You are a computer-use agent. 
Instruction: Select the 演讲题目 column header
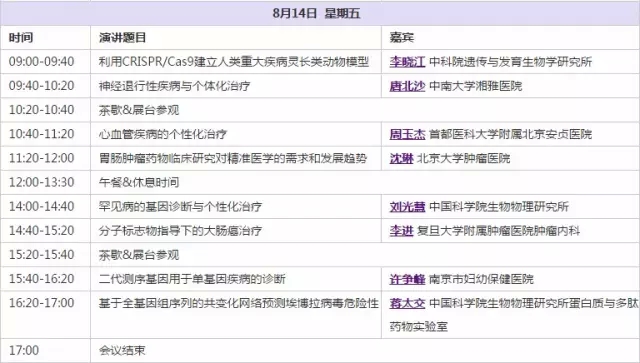pos(122,38)
